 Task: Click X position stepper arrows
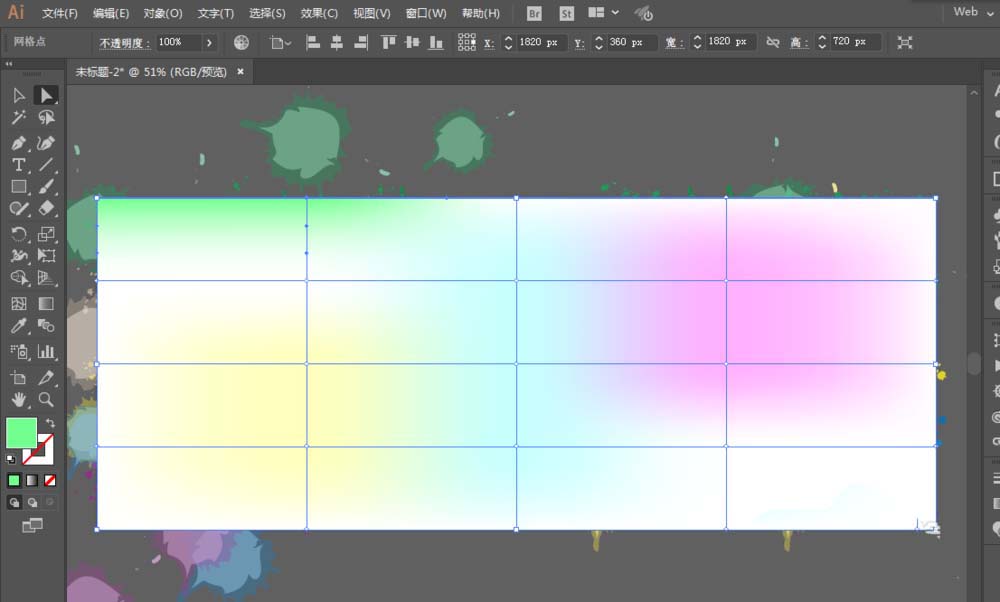pos(508,43)
